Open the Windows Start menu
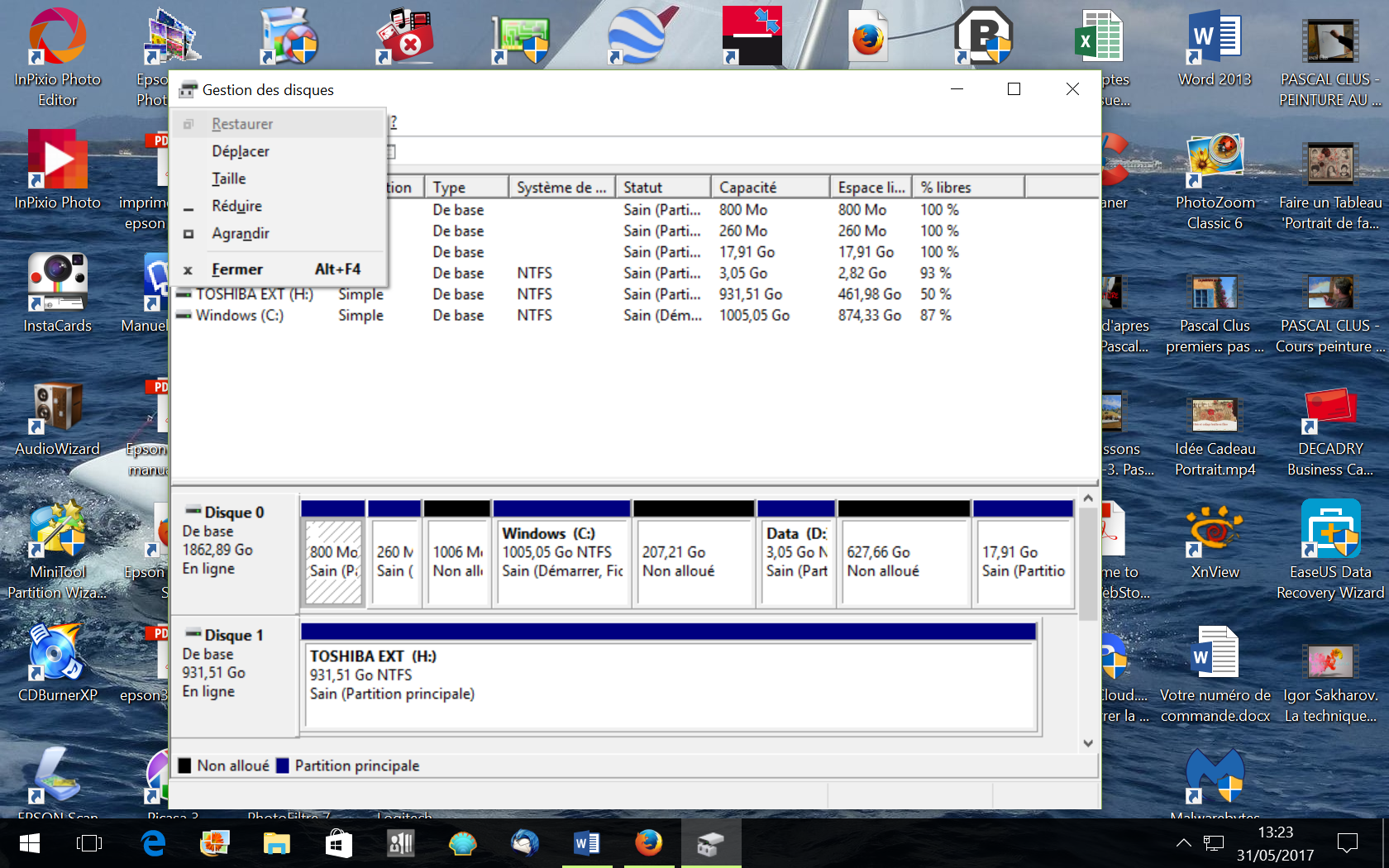Image resolution: width=1389 pixels, height=868 pixels. [x=30, y=843]
